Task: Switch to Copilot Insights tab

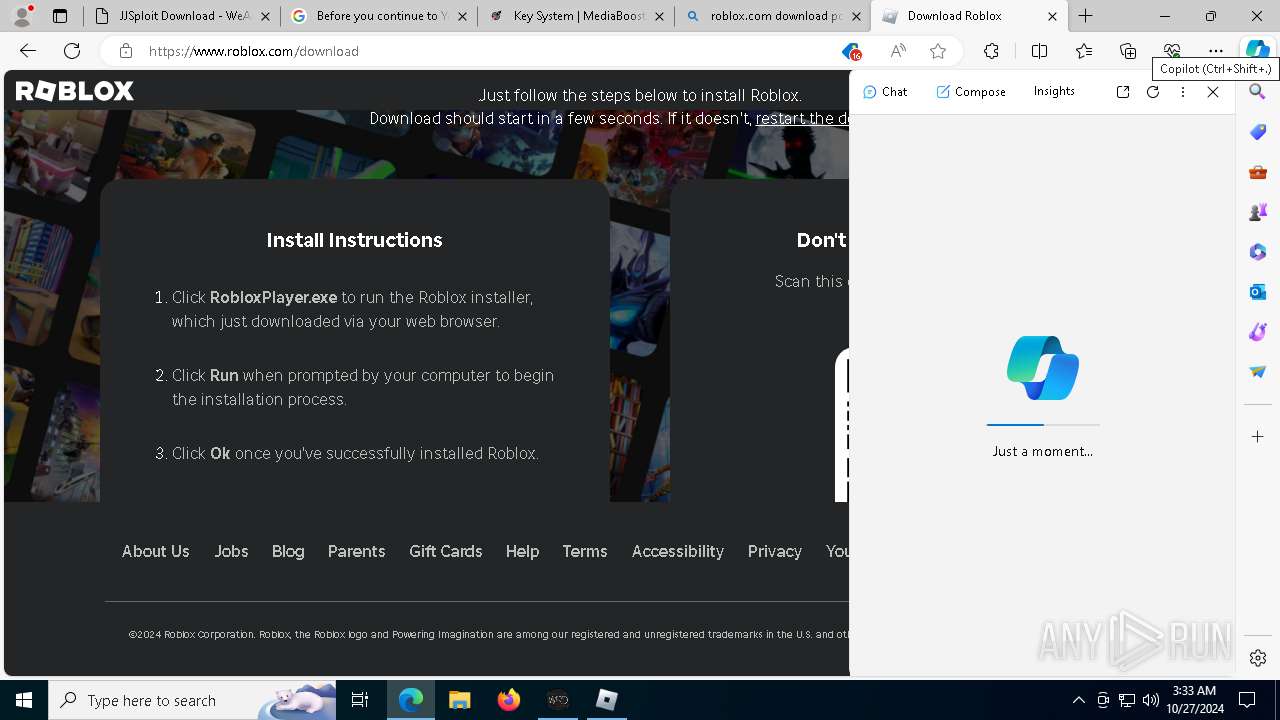Action: click(1054, 91)
